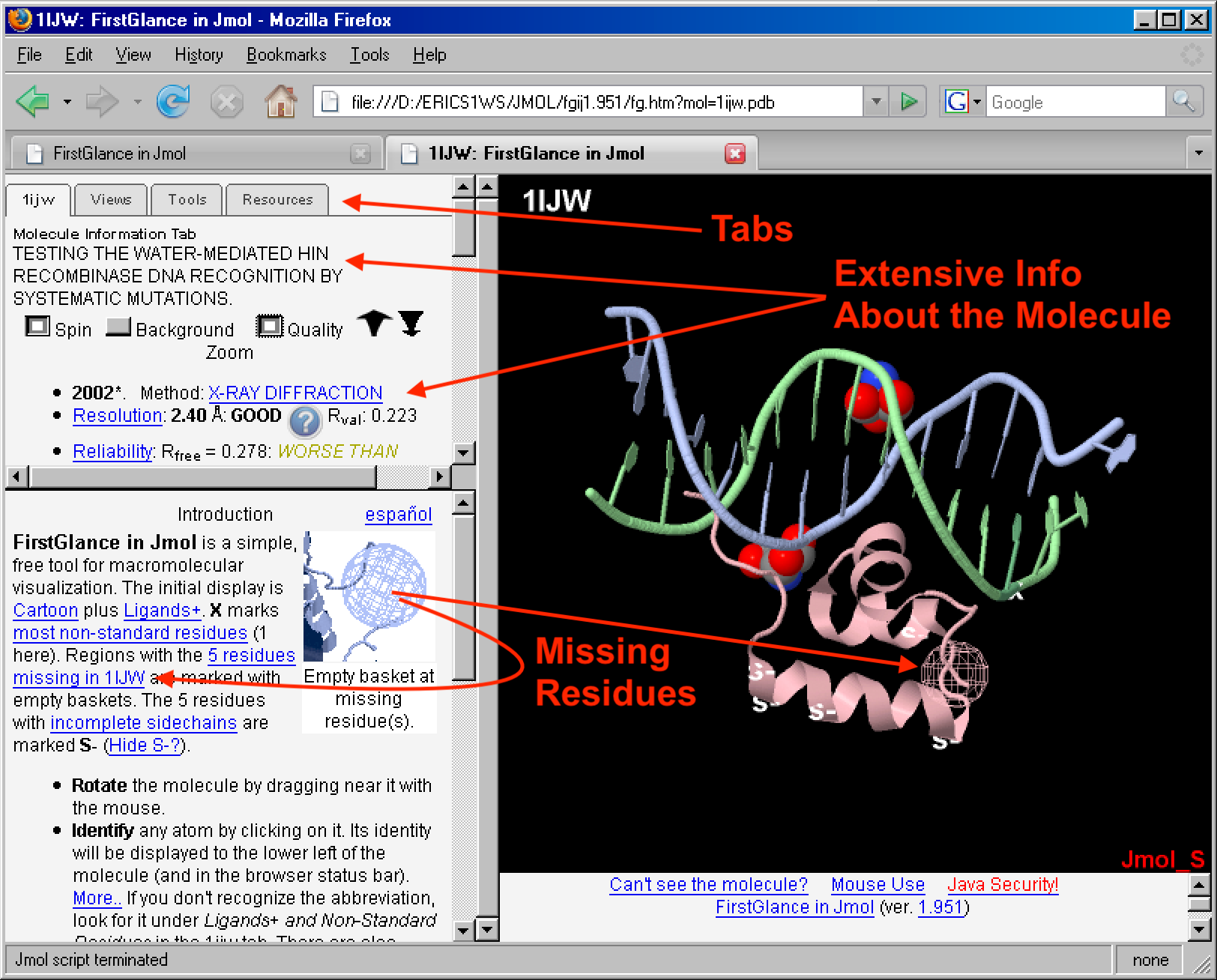This screenshot has height=980, width=1217.
Task: Go to the Home page
Action: [281, 101]
